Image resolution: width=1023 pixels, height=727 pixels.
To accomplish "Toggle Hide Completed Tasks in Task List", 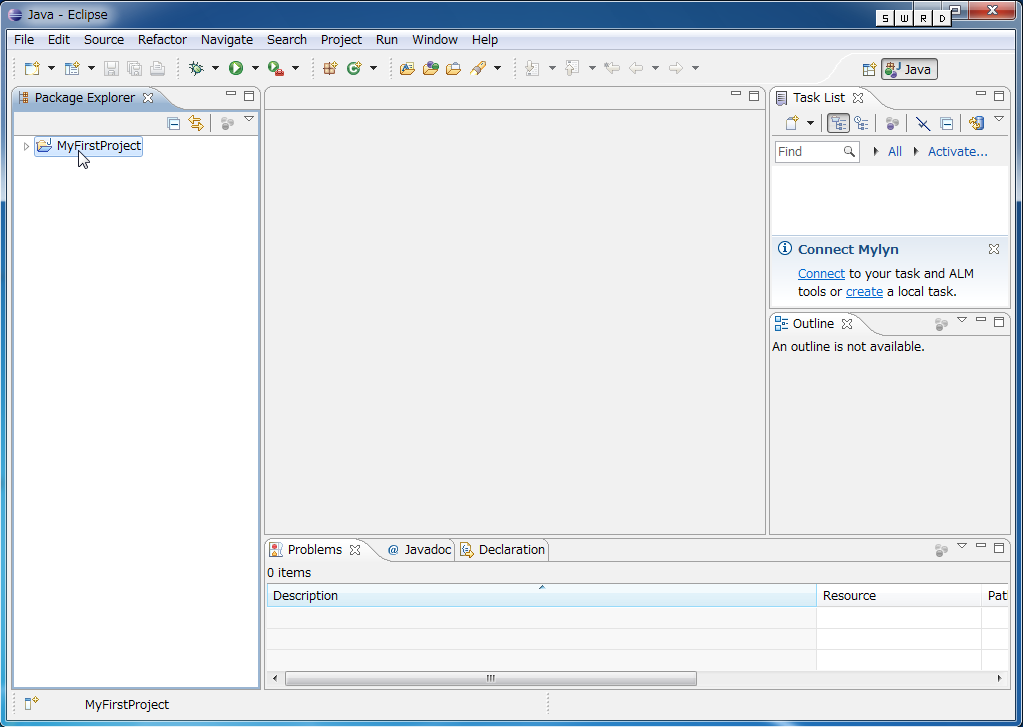I will 923,123.
